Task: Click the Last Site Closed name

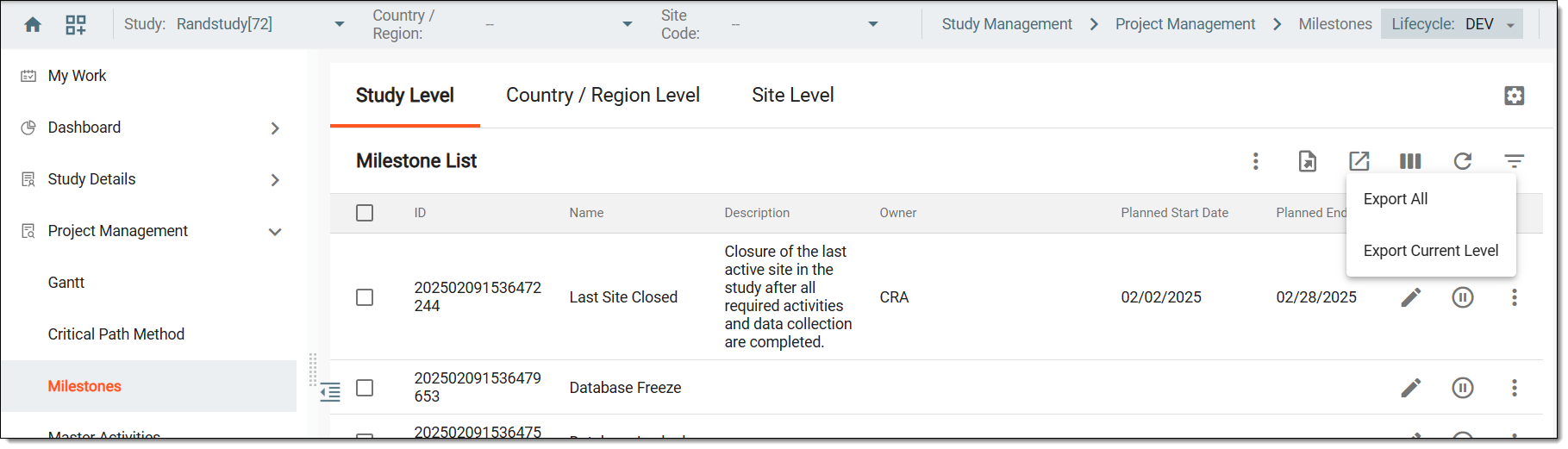Action: click(x=623, y=297)
